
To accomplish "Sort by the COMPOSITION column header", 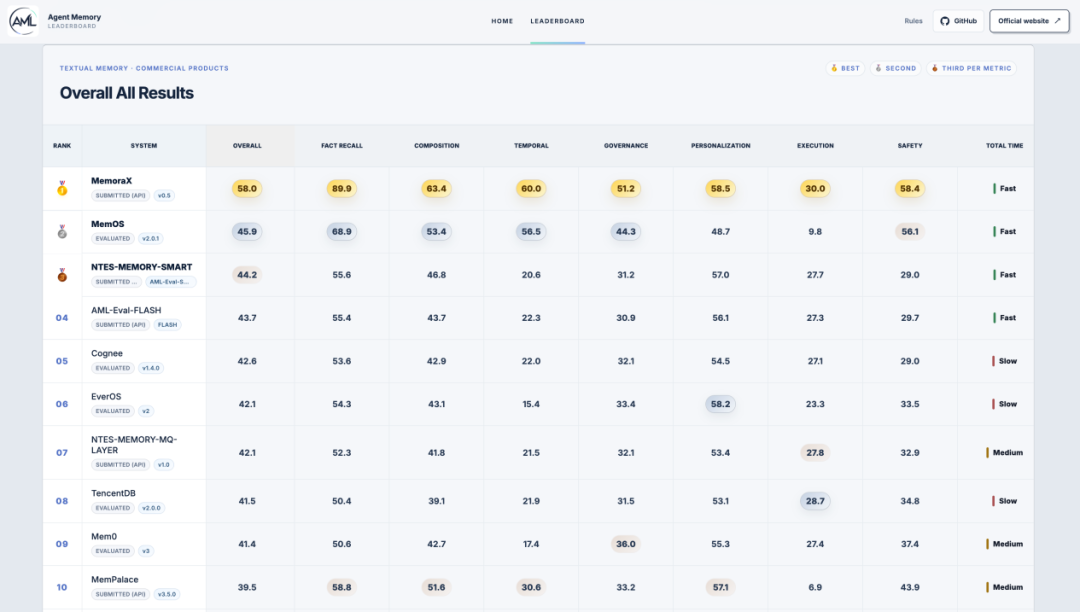I will 437,146.
